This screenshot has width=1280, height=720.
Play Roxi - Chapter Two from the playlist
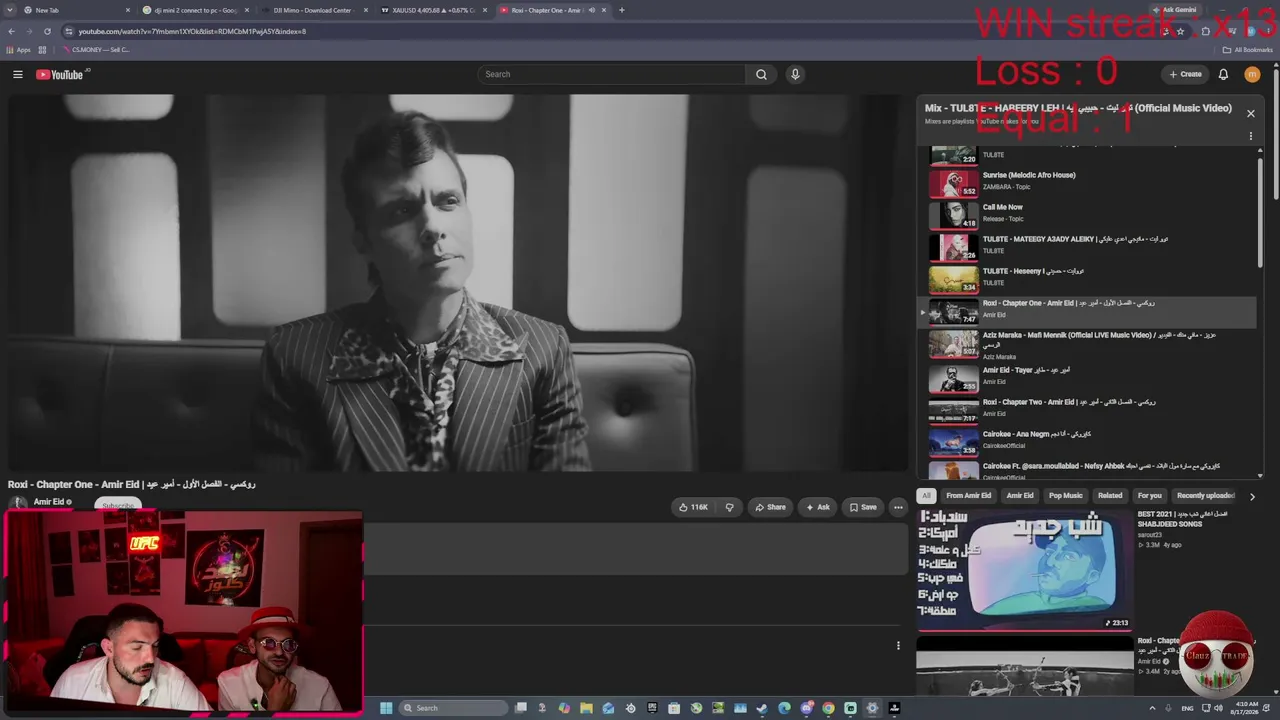(x=1088, y=409)
